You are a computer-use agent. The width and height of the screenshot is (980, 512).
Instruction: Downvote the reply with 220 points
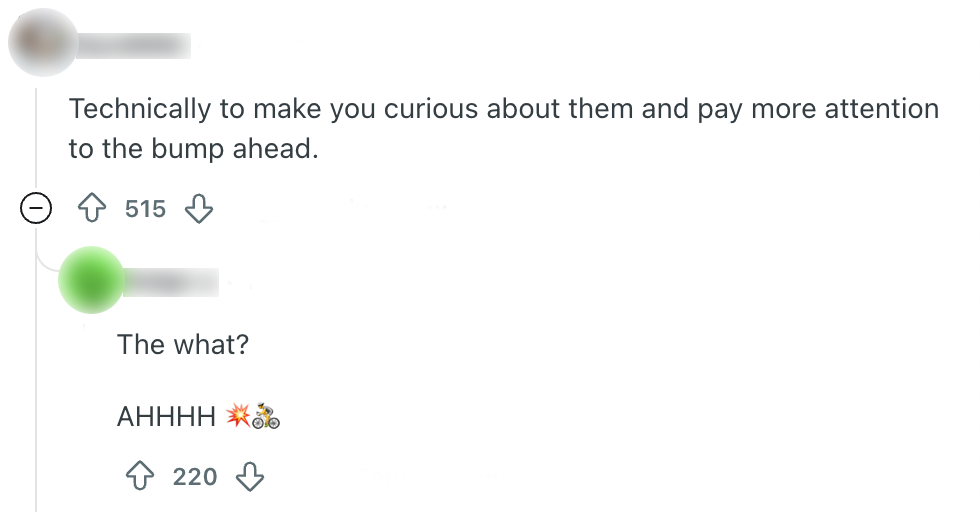click(249, 477)
